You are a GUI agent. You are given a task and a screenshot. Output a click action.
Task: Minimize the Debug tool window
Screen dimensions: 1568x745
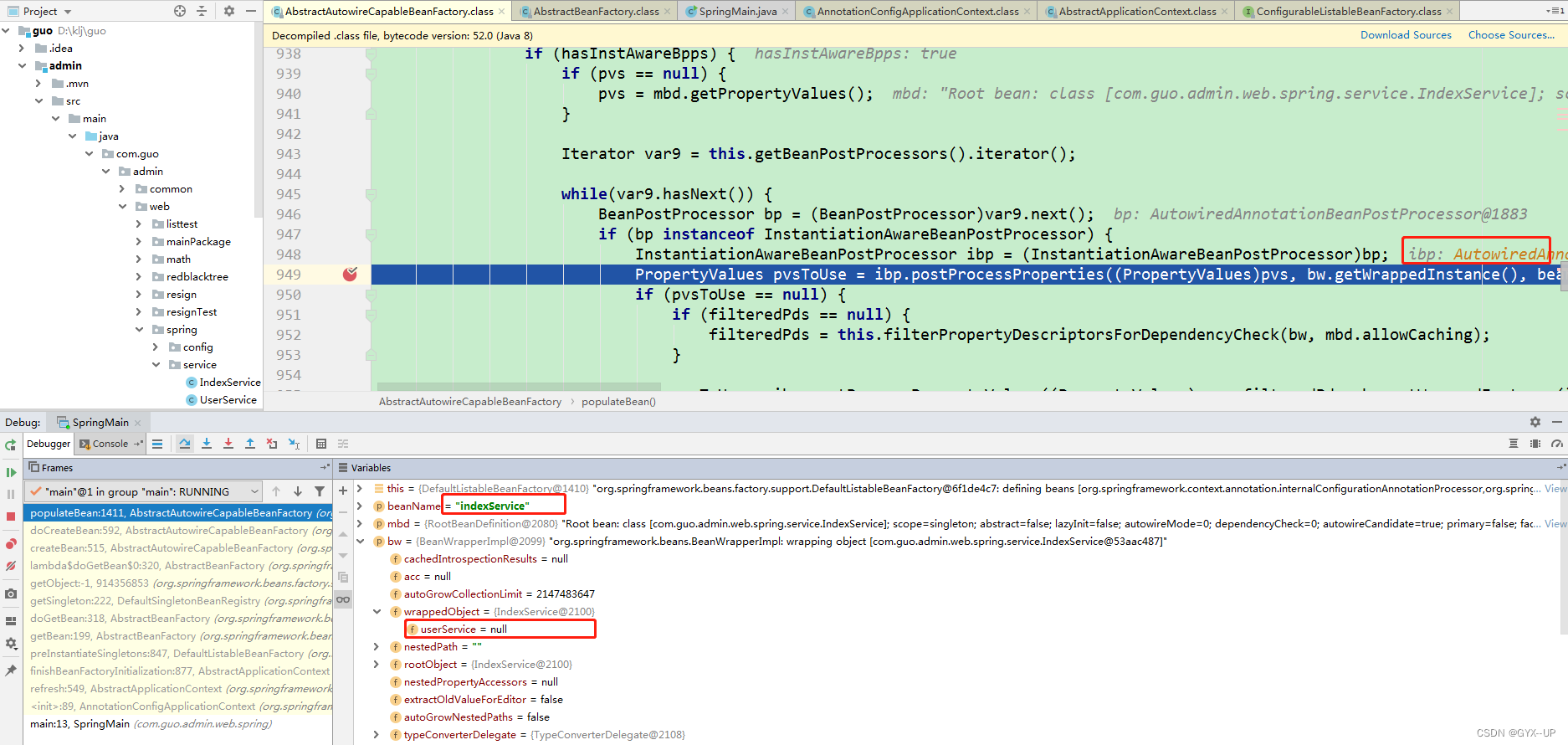pyautogui.click(x=1557, y=422)
